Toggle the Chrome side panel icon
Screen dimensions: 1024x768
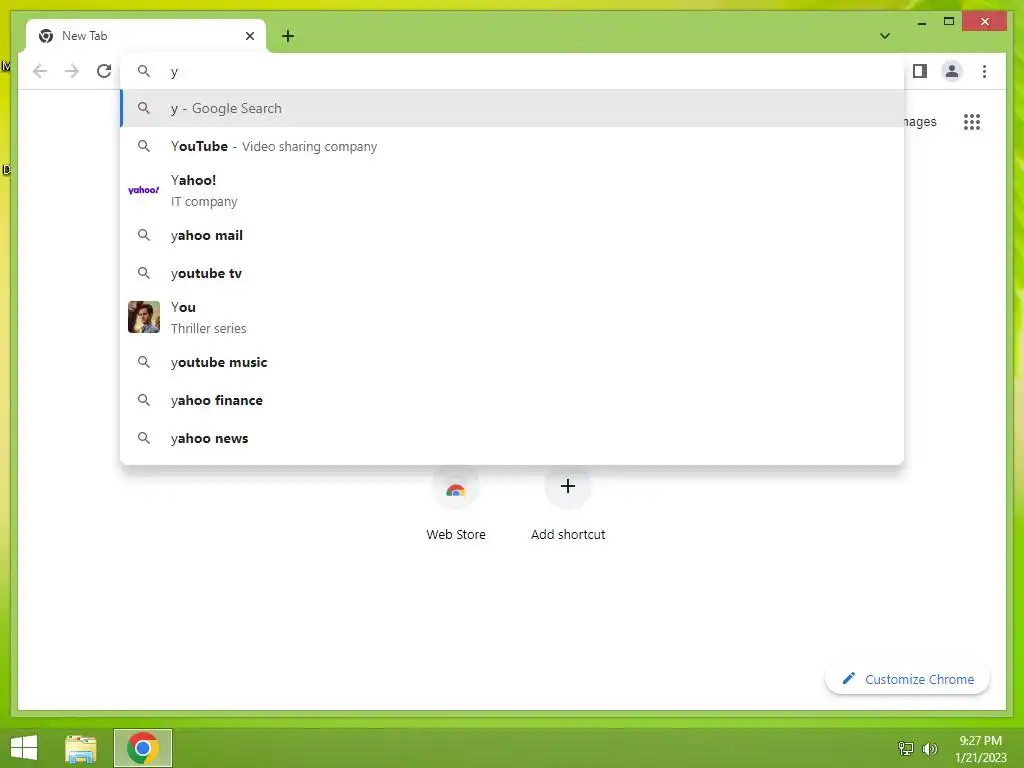click(920, 71)
